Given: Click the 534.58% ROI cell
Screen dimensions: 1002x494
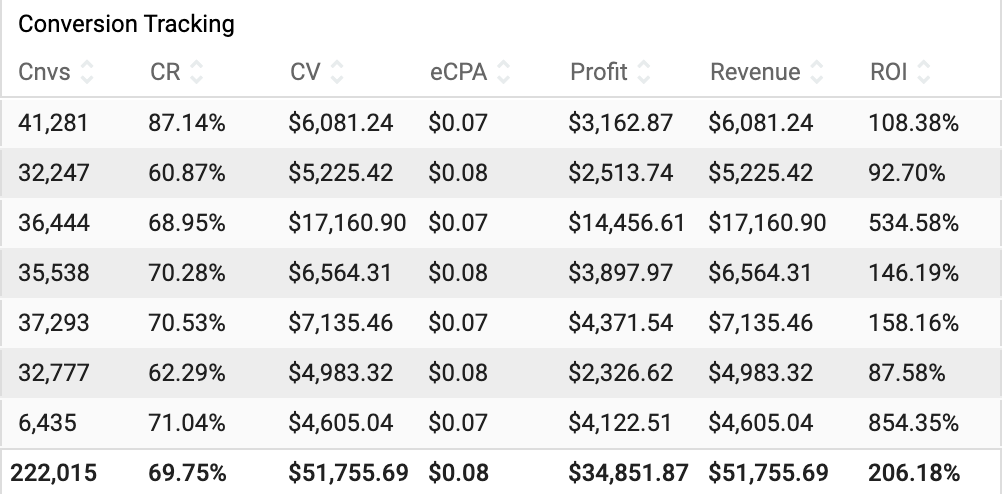Looking at the screenshot, I should 914,223.
